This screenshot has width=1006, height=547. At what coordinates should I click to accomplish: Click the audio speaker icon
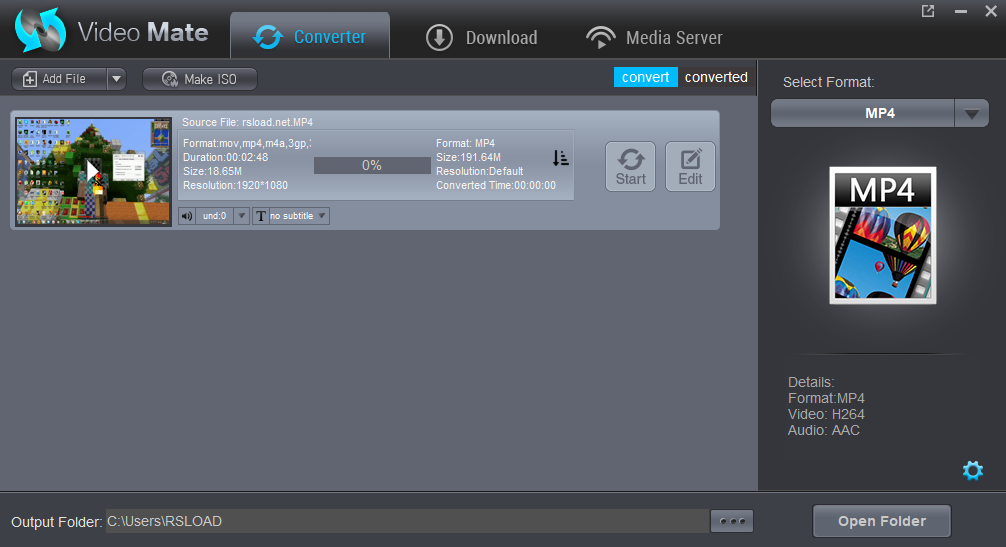[187, 216]
